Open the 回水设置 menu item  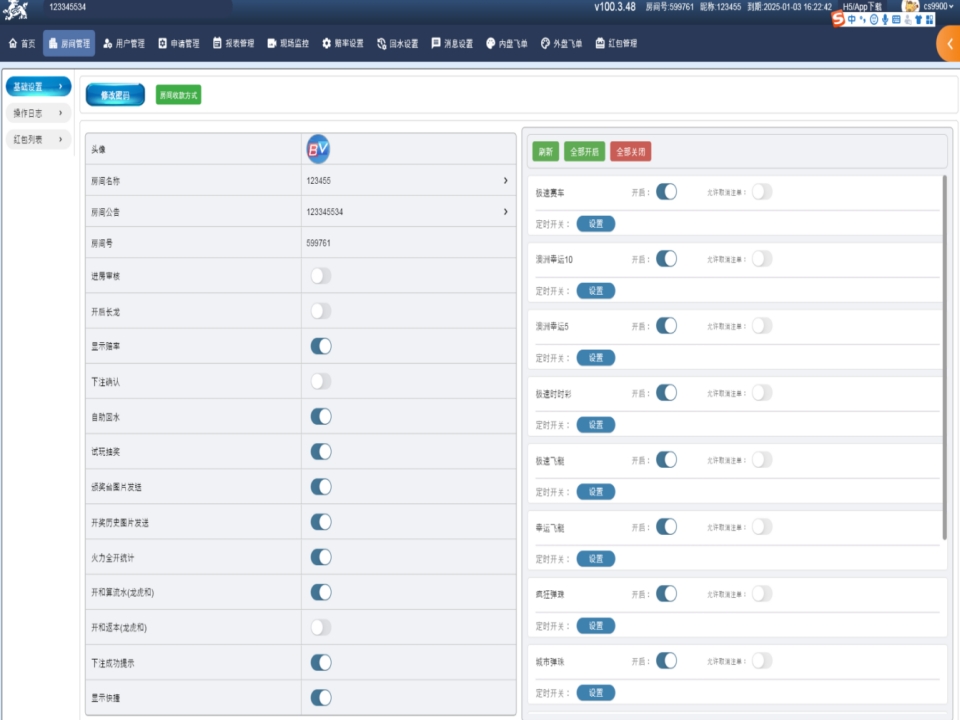397,43
